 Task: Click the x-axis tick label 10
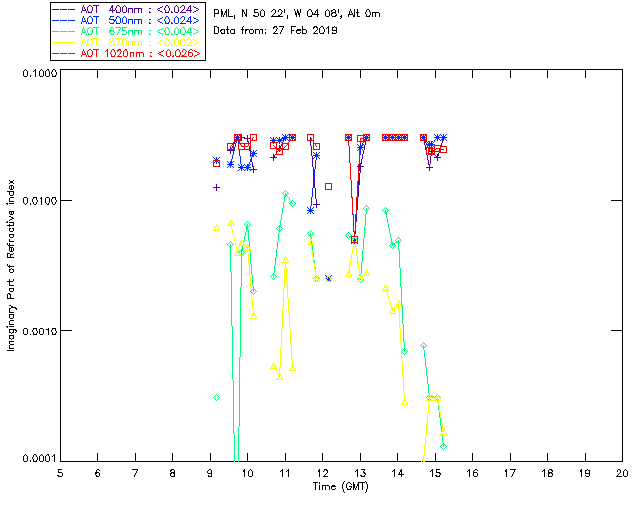pyautogui.click(x=247, y=473)
